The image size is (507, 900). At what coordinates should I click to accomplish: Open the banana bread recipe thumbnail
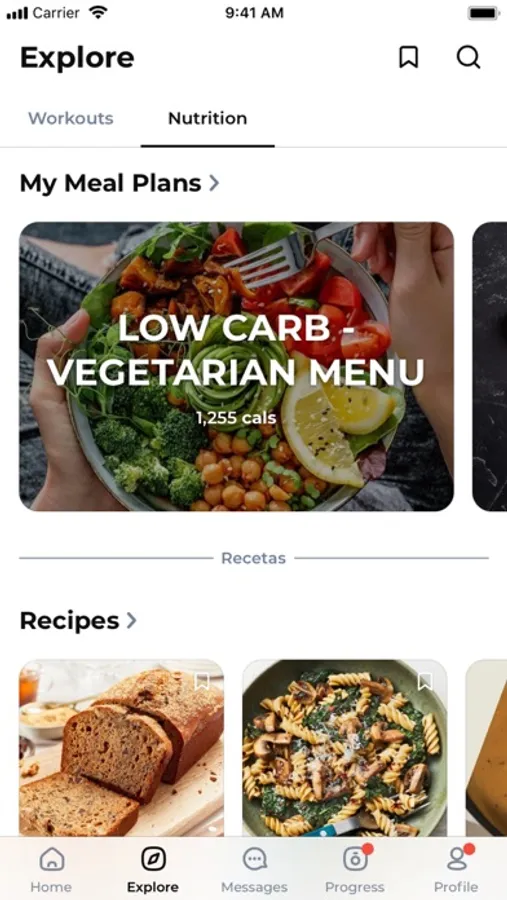coord(122,748)
